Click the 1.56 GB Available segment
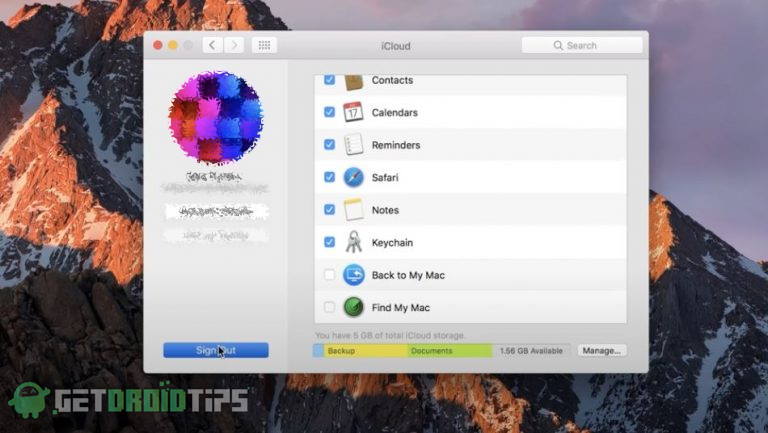This screenshot has height=433, width=768. pos(531,351)
